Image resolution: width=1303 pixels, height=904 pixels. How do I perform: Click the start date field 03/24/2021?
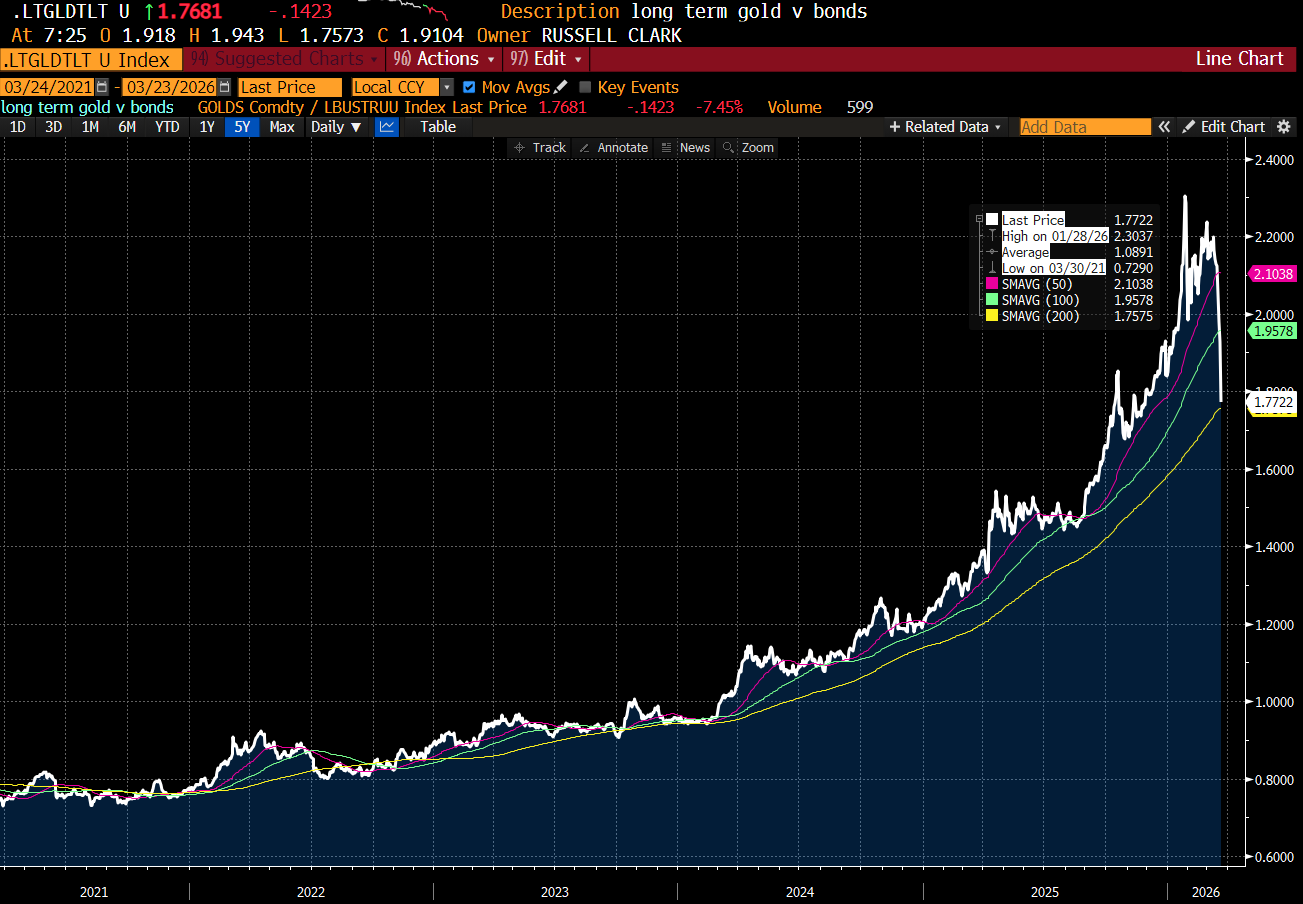[x=48, y=88]
